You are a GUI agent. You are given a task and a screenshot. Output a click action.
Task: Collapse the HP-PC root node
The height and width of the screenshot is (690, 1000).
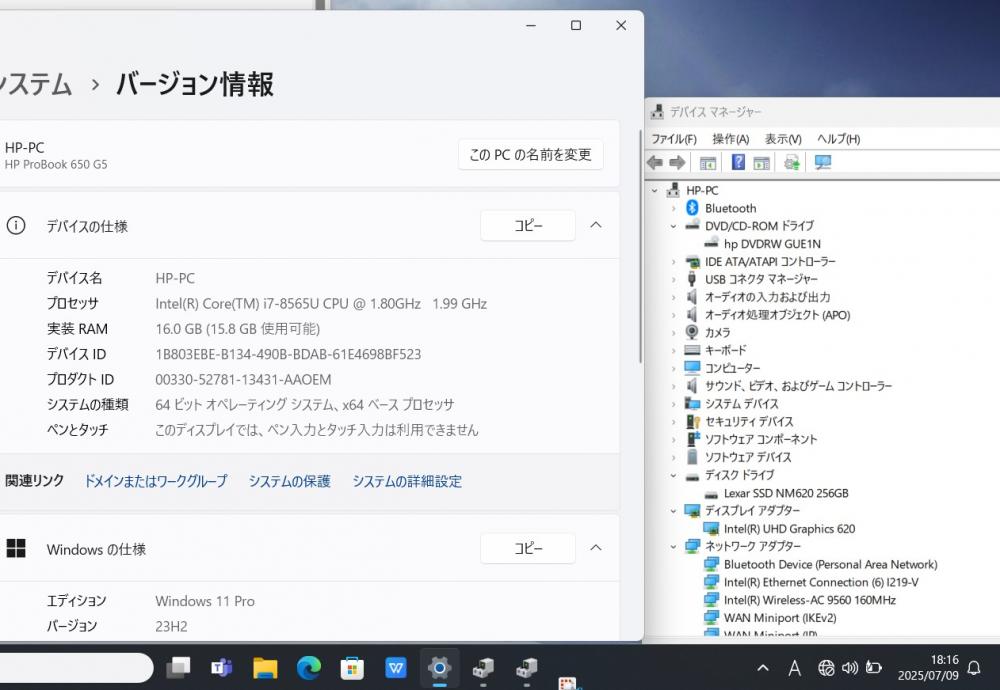654,190
